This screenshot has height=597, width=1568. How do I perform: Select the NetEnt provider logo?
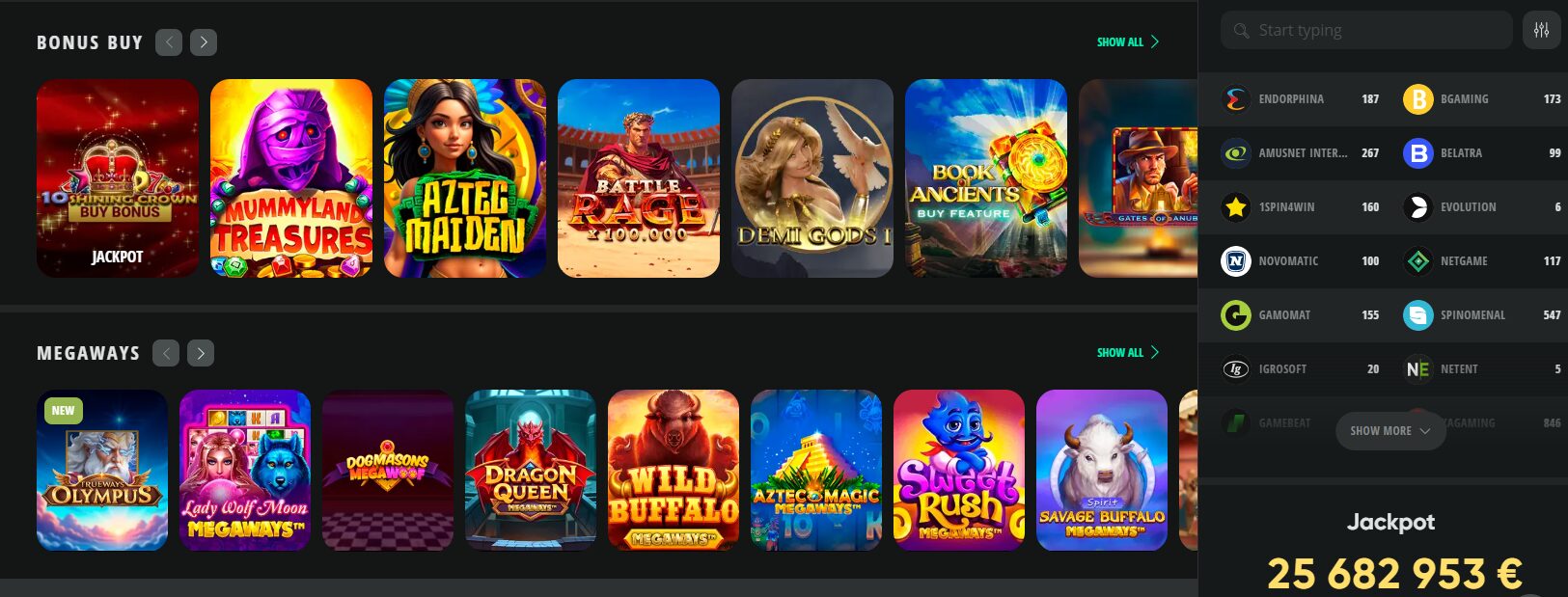1417,369
